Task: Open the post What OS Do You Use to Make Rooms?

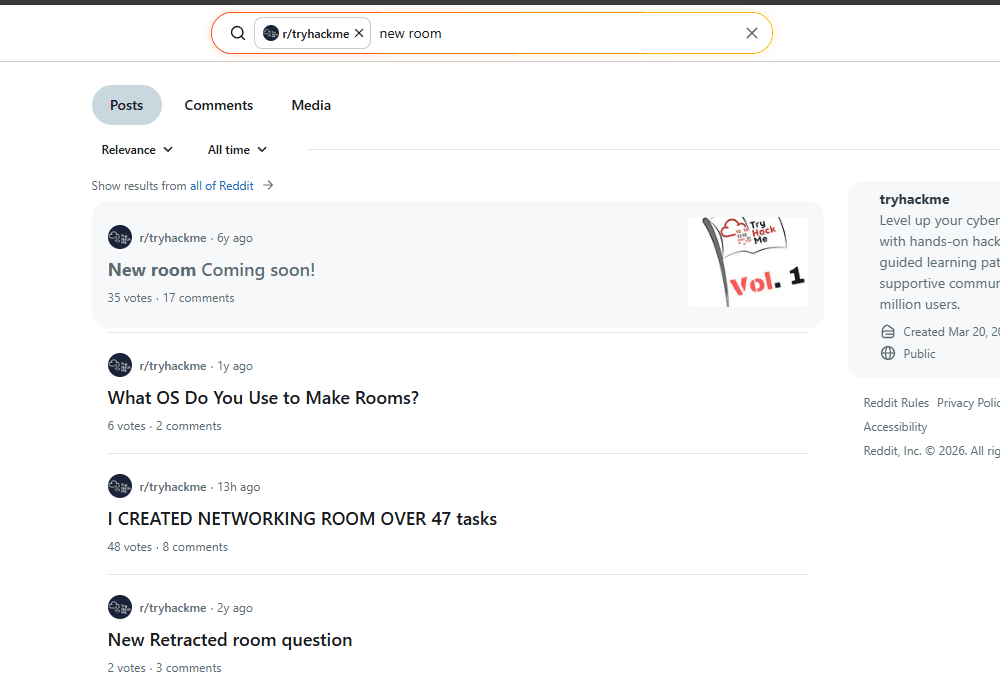Action: point(263,398)
